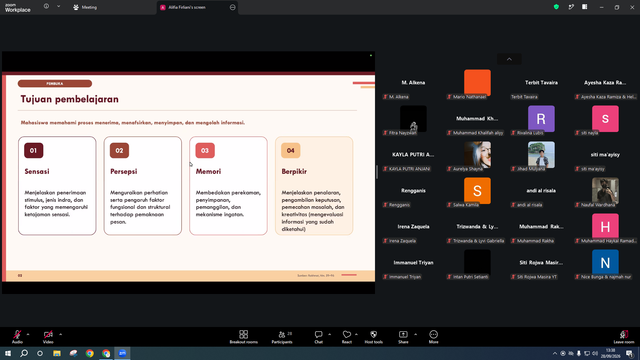The height and width of the screenshot is (360, 640).
Task: Click the Irena Zaquela participant name
Action: coord(413,227)
